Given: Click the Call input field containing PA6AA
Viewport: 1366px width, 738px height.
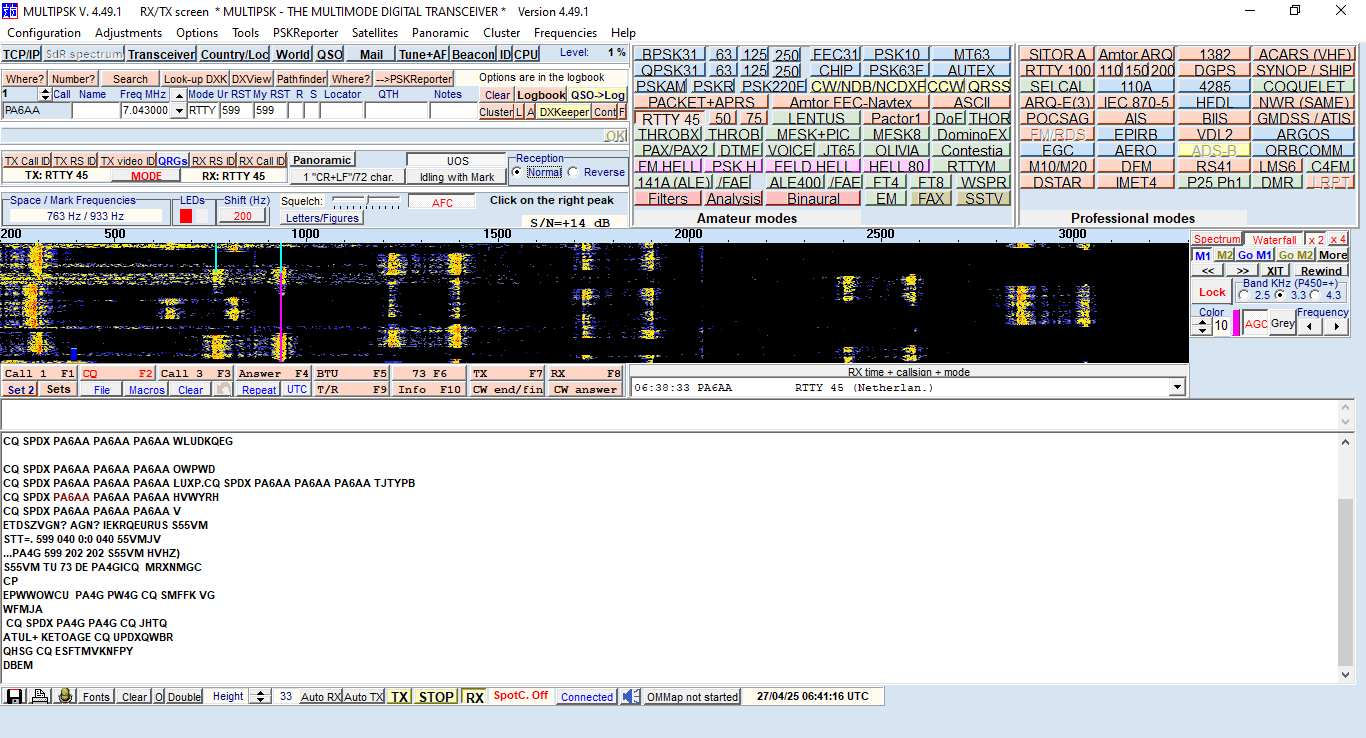Looking at the screenshot, I should point(36,111).
